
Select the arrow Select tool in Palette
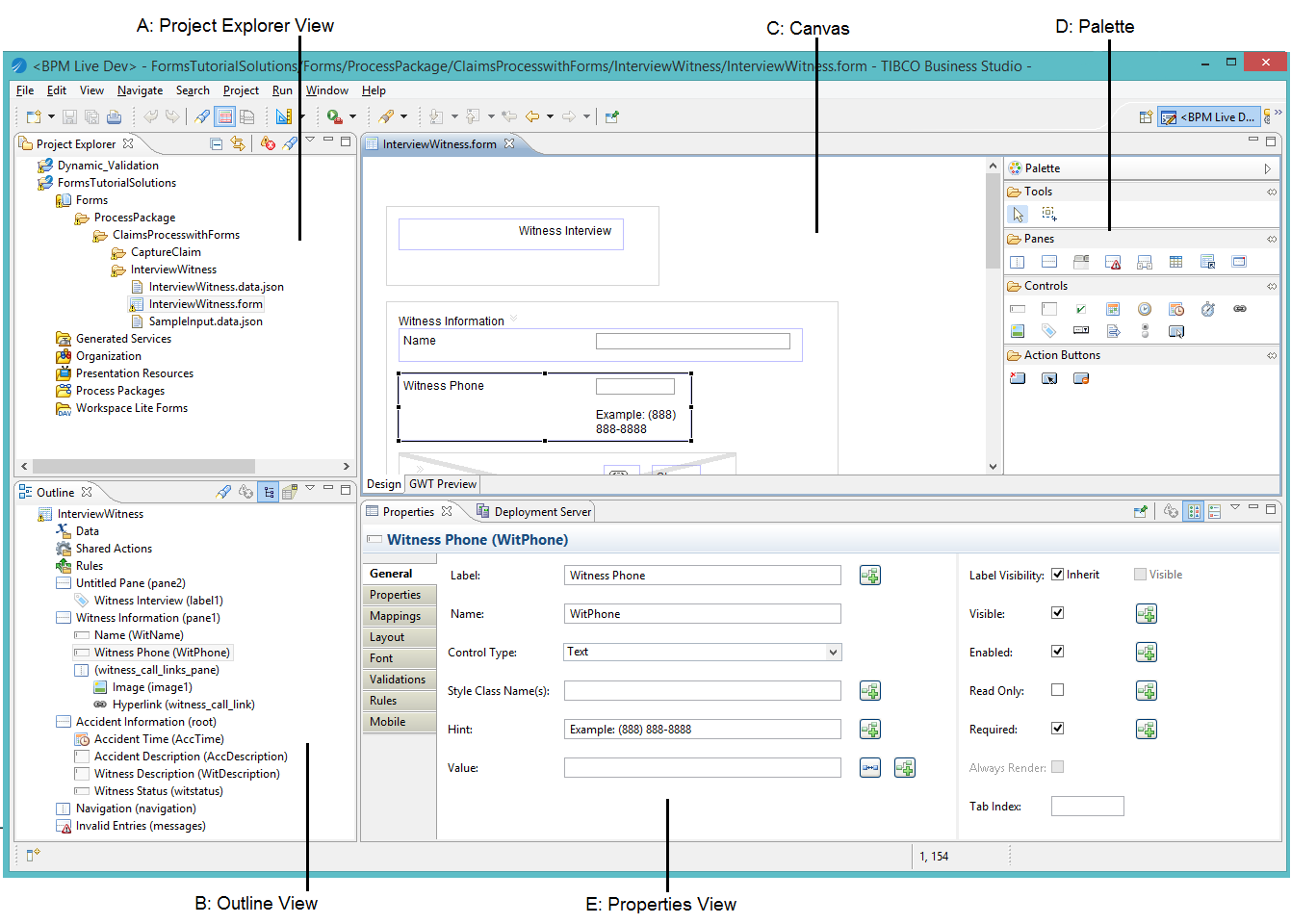tap(1018, 214)
